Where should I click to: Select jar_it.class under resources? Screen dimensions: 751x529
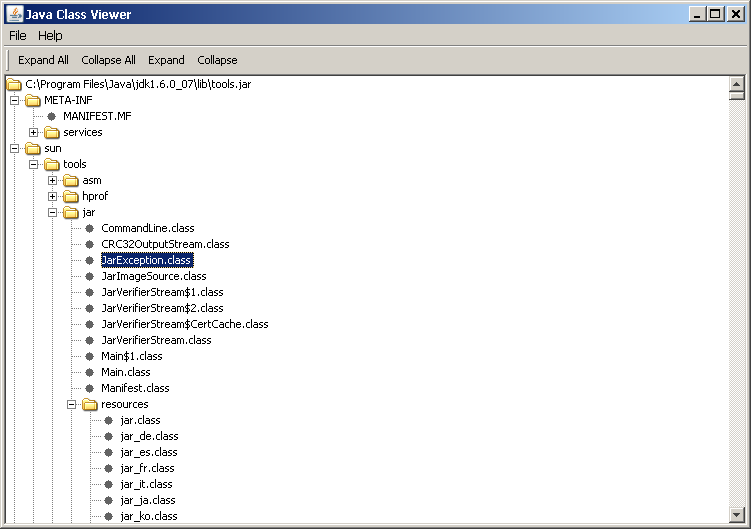pyautogui.click(x=147, y=484)
